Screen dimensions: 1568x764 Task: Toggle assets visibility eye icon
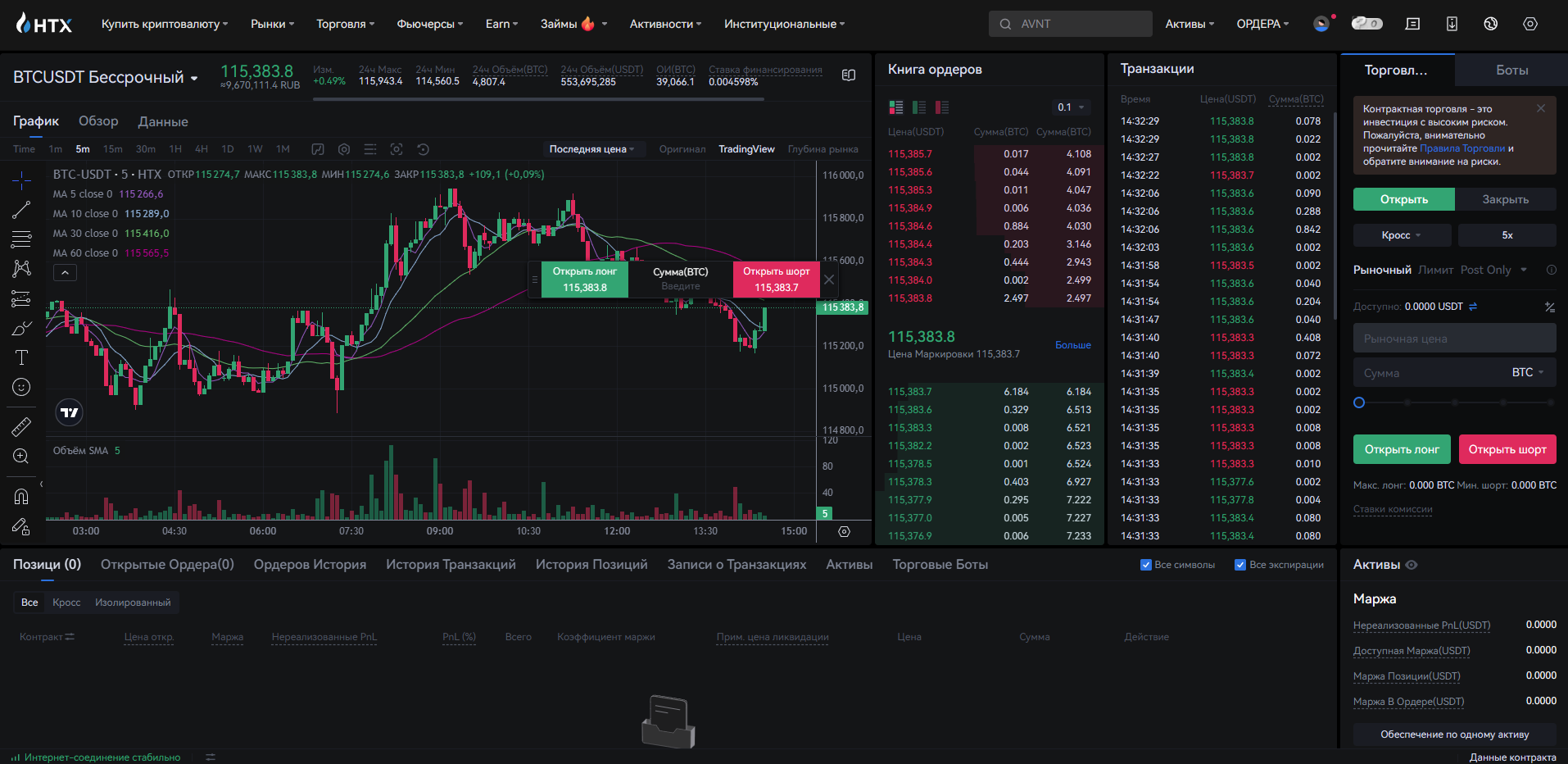[x=1412, y=565]
